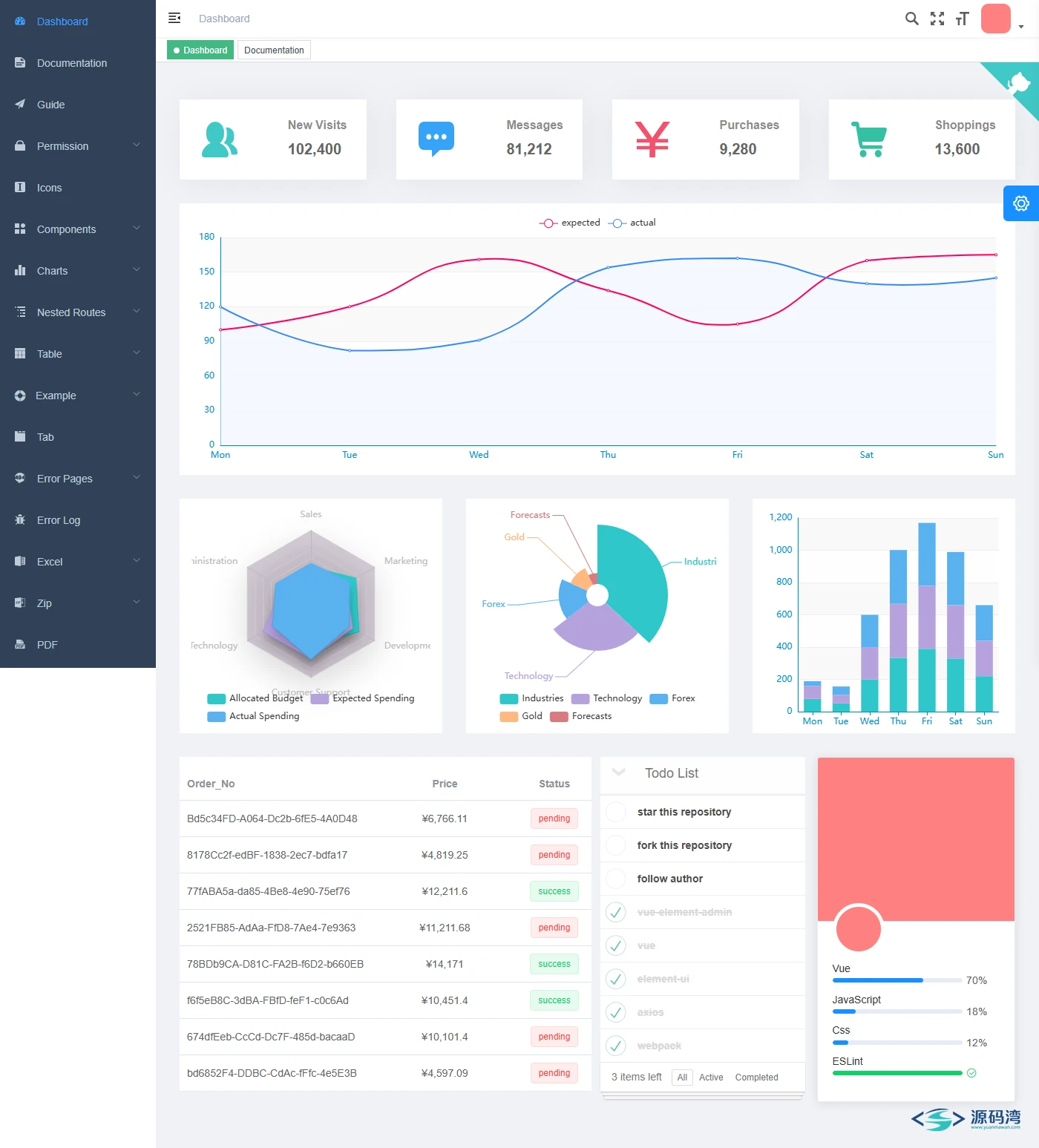
Task: Toggle all todos with the chevron
Action: click(x=619, y=773)
